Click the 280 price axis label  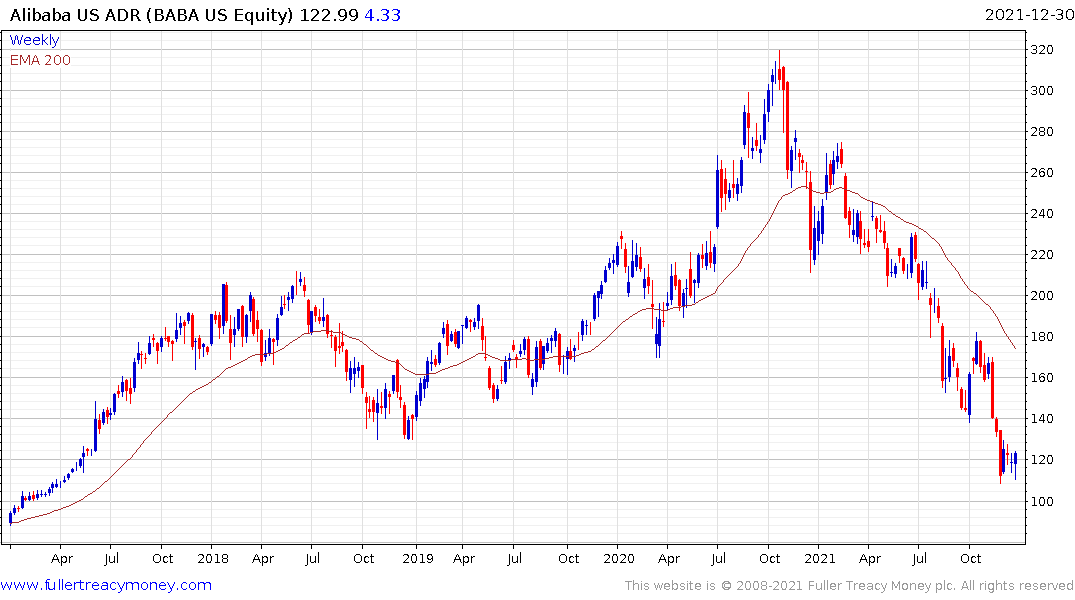click(1042, 132)
